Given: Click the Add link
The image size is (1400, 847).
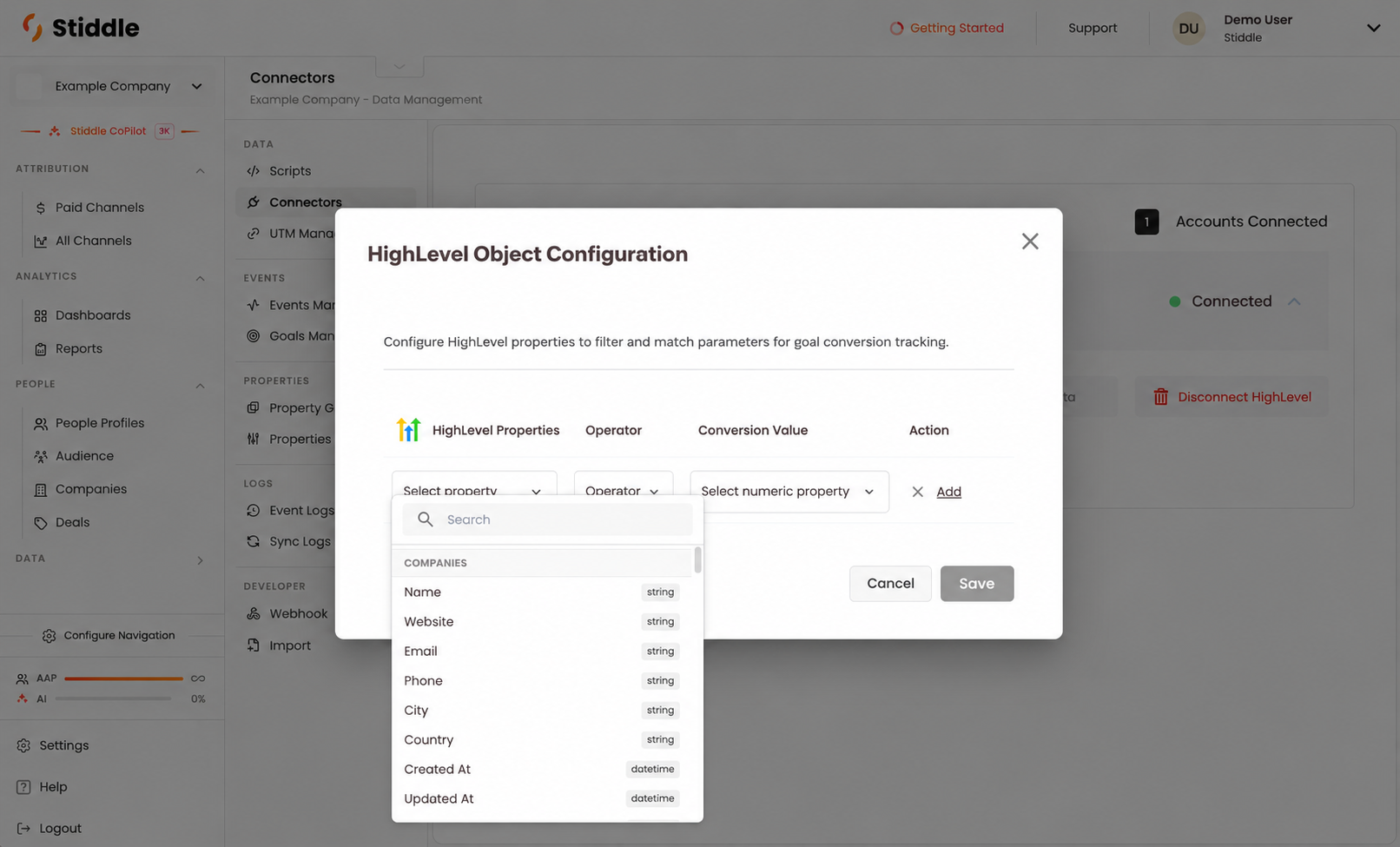Looking at the screenshot, I should click(948, 492).
